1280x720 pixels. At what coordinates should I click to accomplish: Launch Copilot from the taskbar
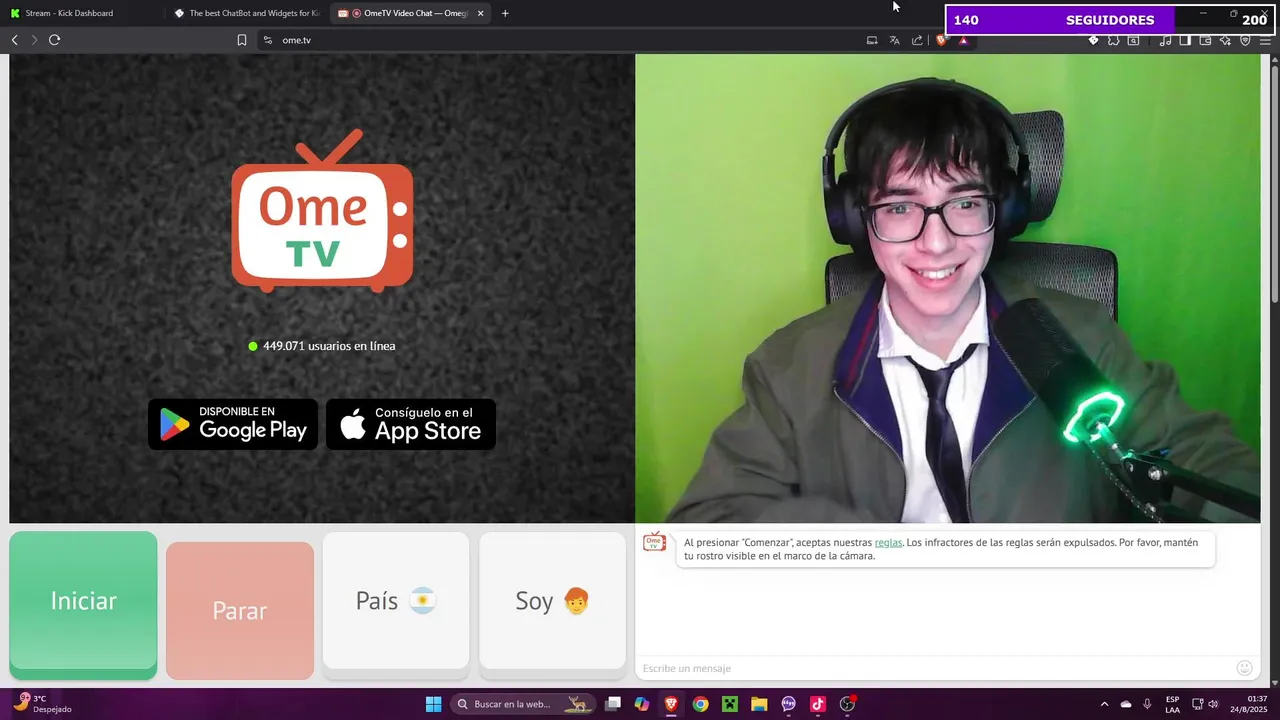point(642,704)
